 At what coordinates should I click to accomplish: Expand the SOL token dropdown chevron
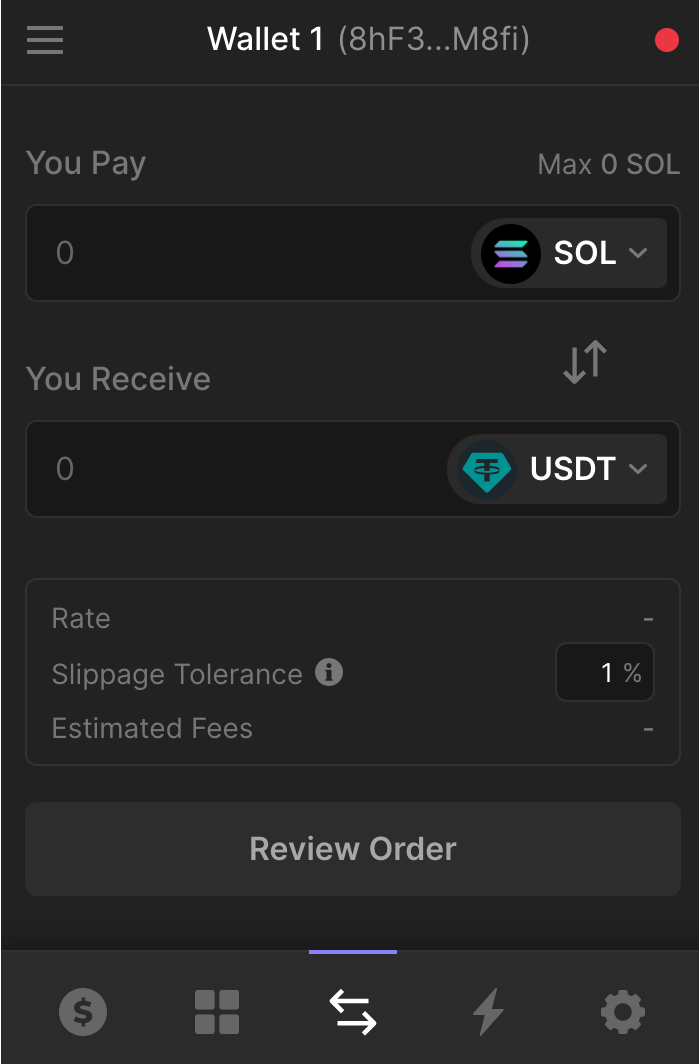638,253
